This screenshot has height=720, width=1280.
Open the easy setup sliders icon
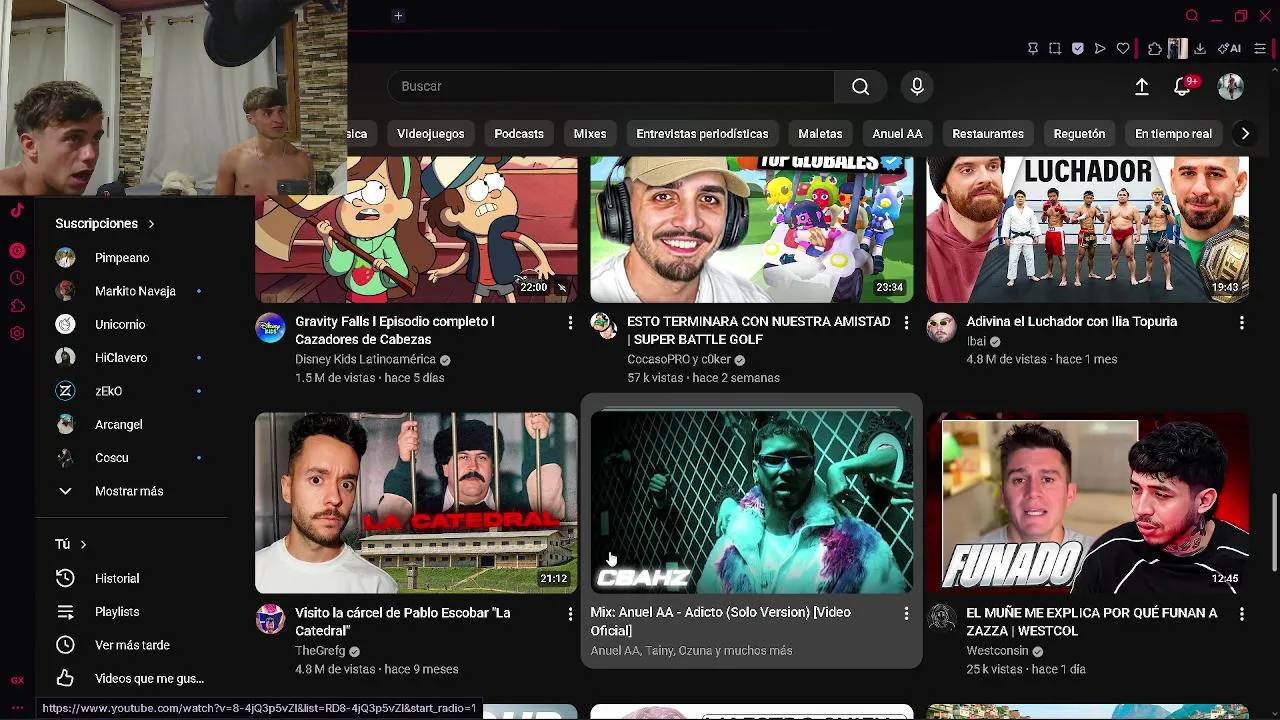point(1260,48)
